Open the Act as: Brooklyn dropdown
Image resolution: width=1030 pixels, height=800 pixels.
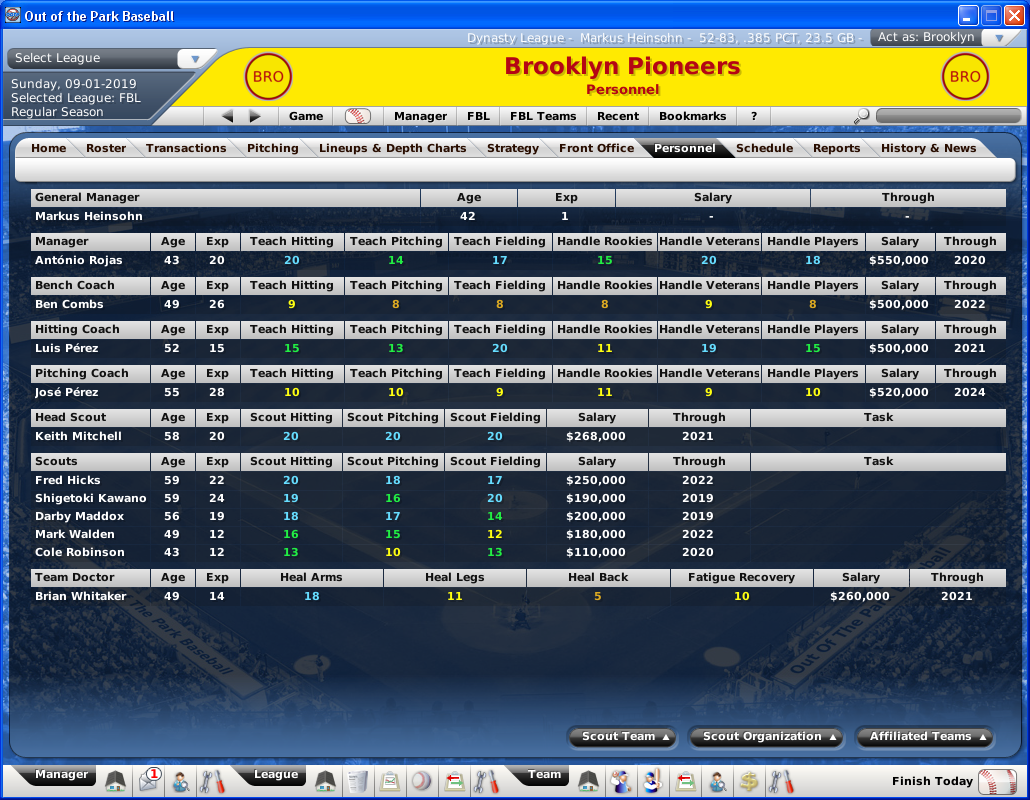click(999, 38)
